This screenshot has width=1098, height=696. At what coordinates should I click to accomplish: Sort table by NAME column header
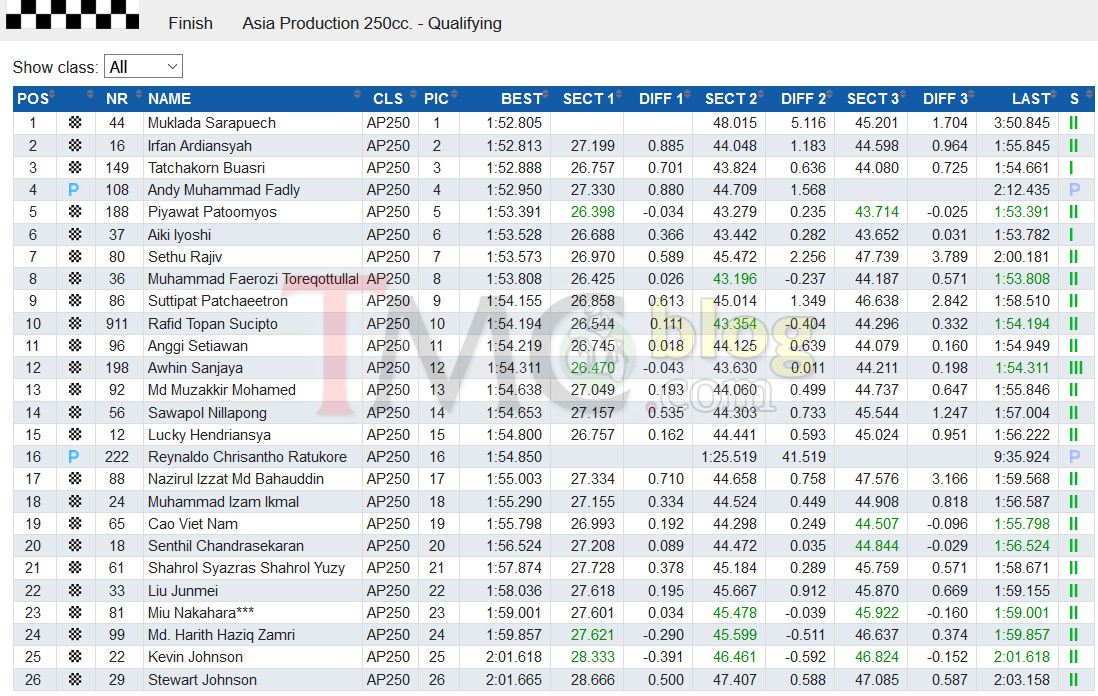253,99
